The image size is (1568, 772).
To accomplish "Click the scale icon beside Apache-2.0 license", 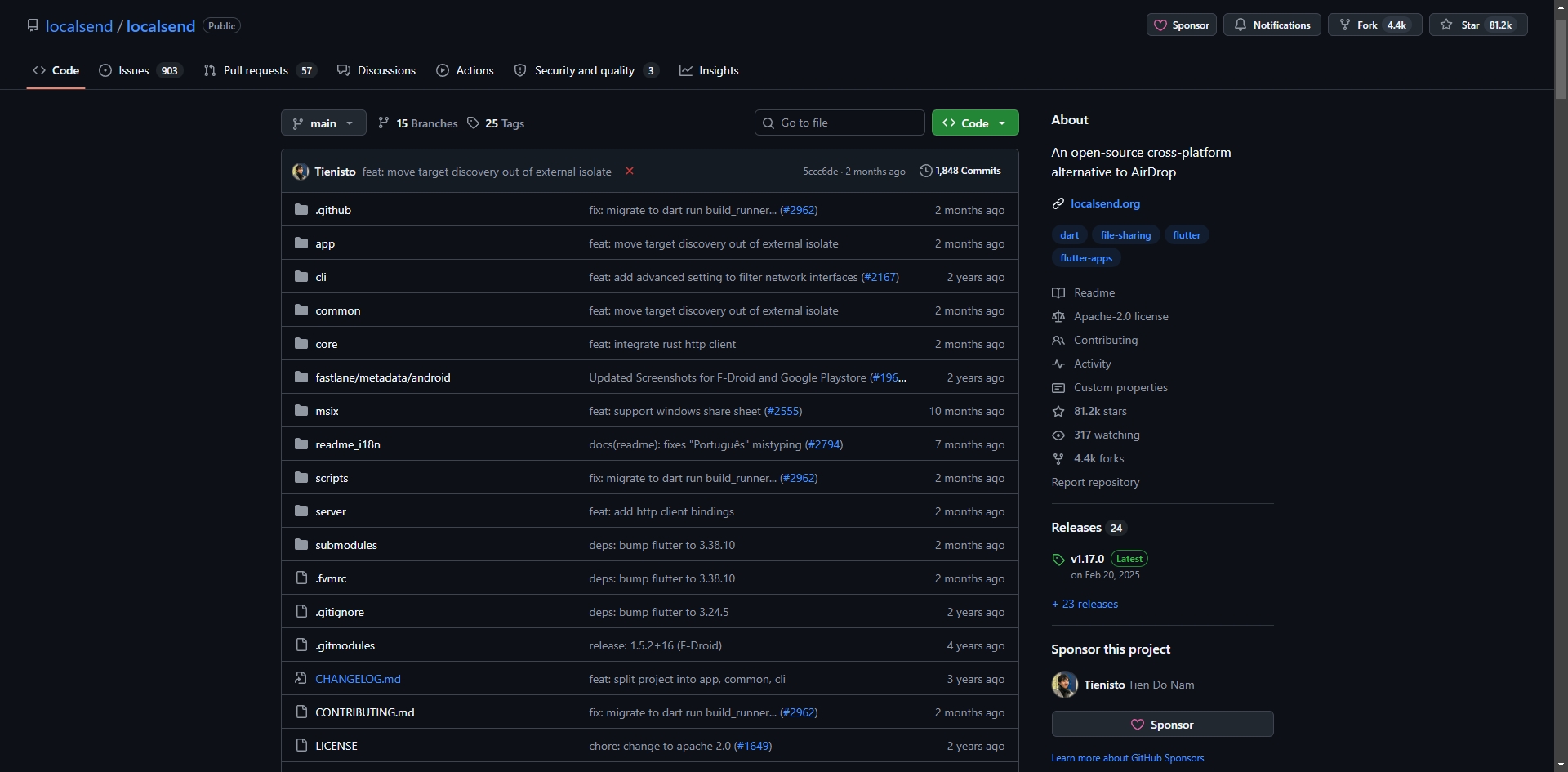I will (x=1058, y=316).
